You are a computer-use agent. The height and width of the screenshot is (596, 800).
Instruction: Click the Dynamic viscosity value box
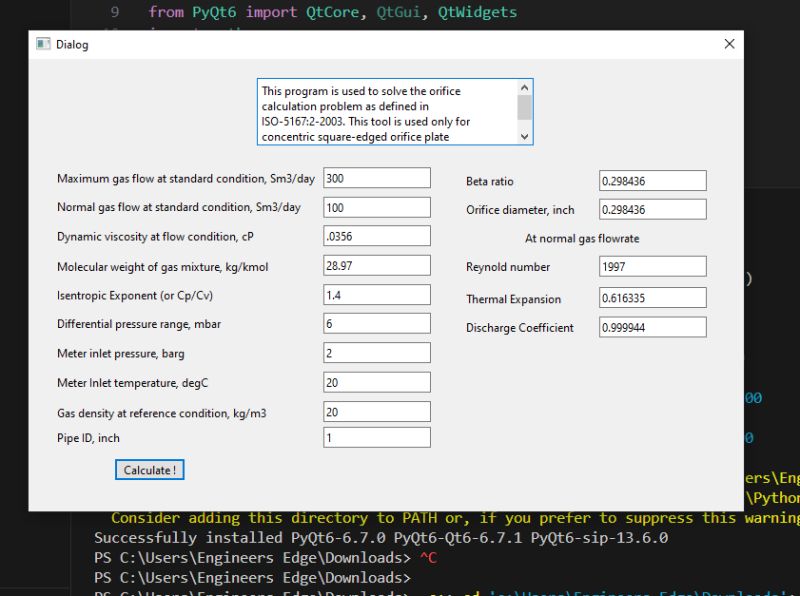coord(376,236)
